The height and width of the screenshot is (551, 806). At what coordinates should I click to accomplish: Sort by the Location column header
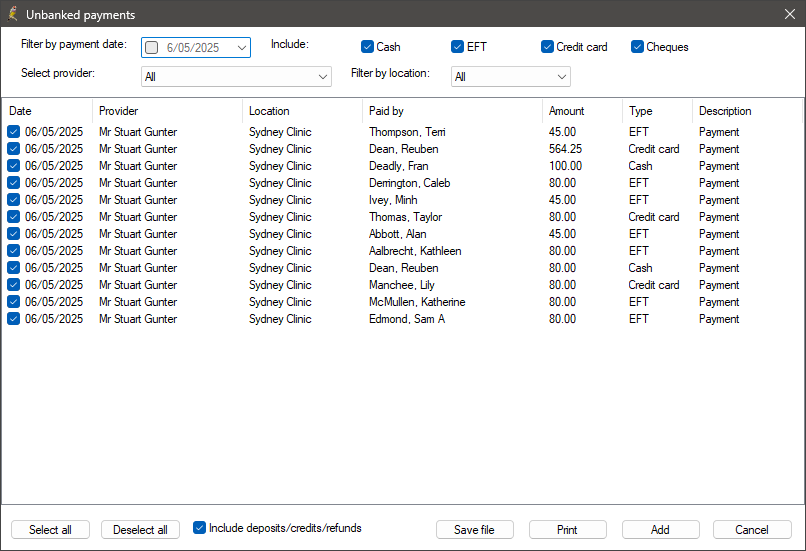[x=302, y=111]
